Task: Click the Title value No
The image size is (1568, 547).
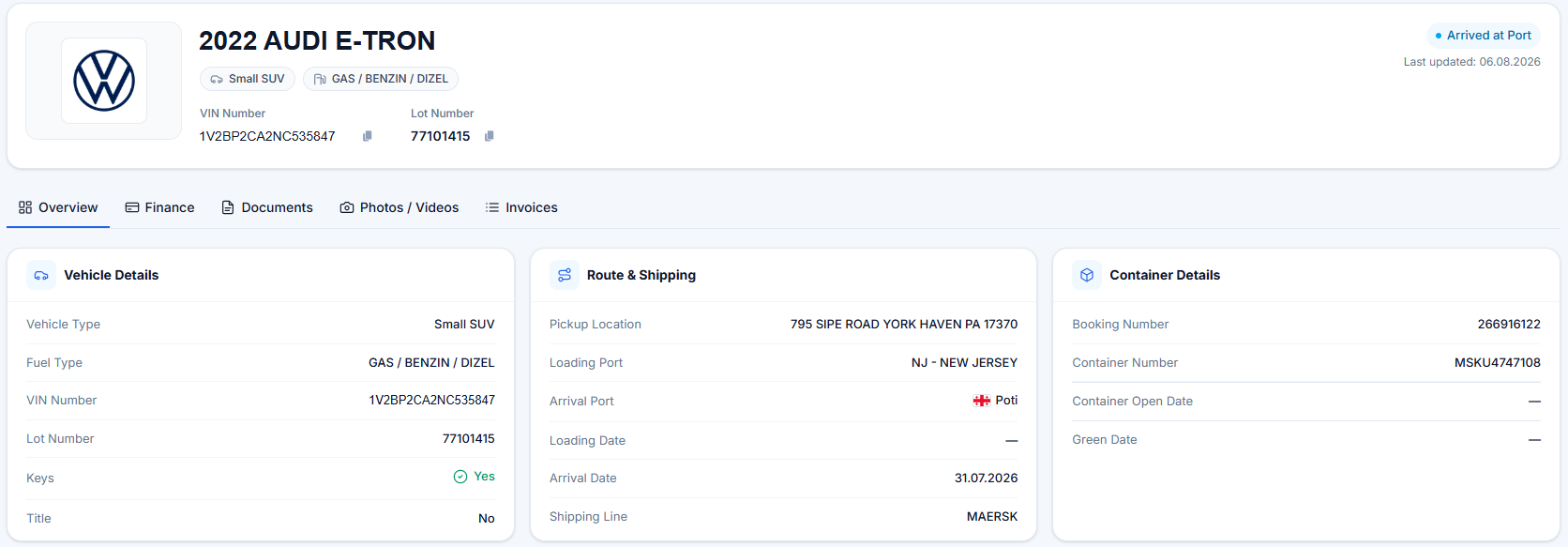Action: click(x=487, y=519)
